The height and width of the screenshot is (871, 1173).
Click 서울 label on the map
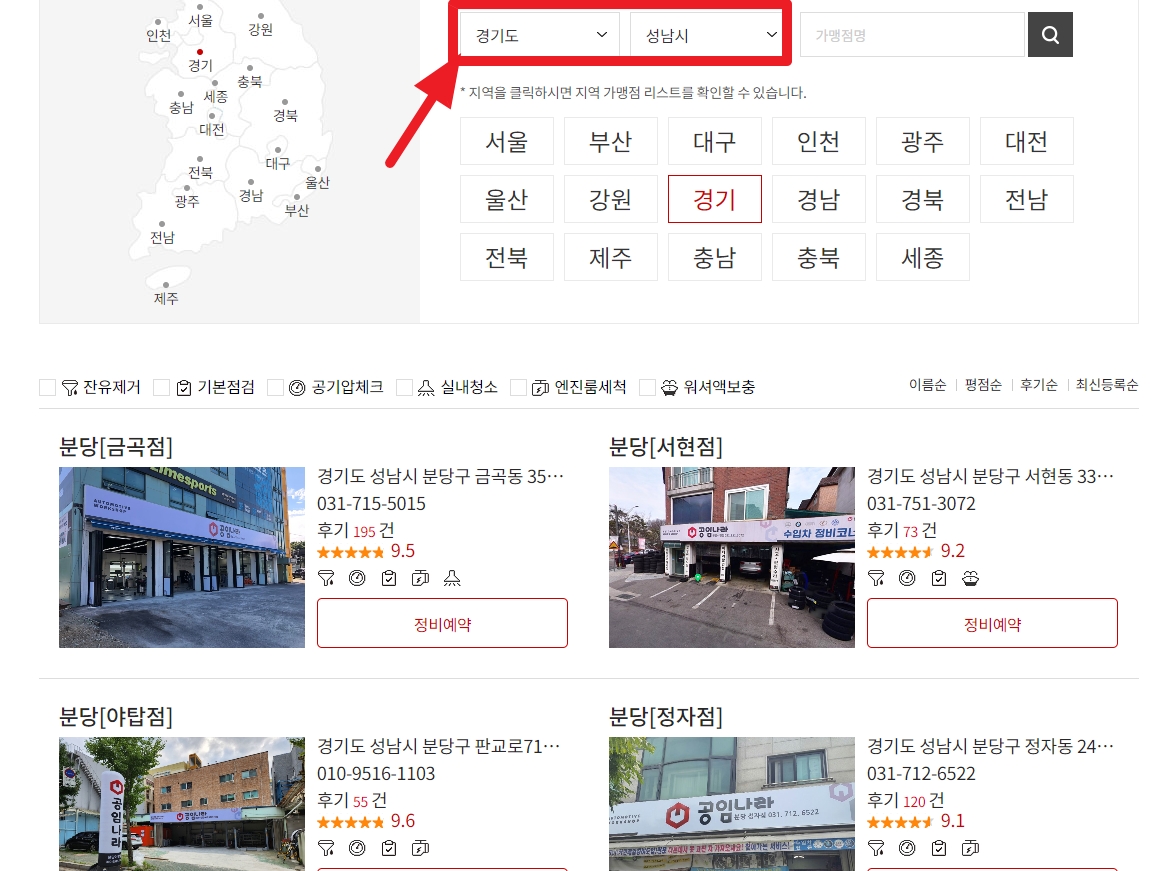[200, 21]
